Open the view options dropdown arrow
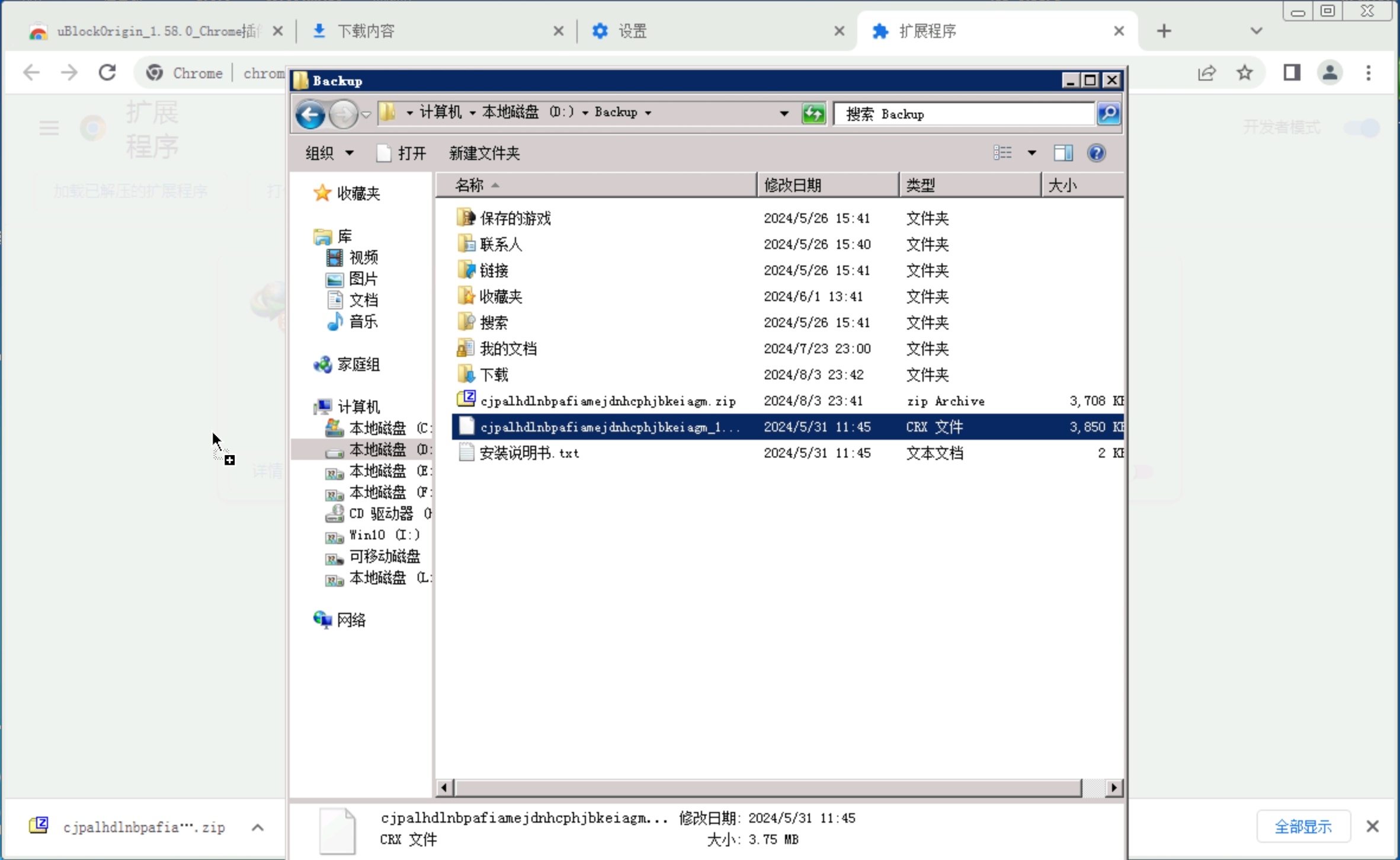The image size is (1400, 860). pos(1031,153)
